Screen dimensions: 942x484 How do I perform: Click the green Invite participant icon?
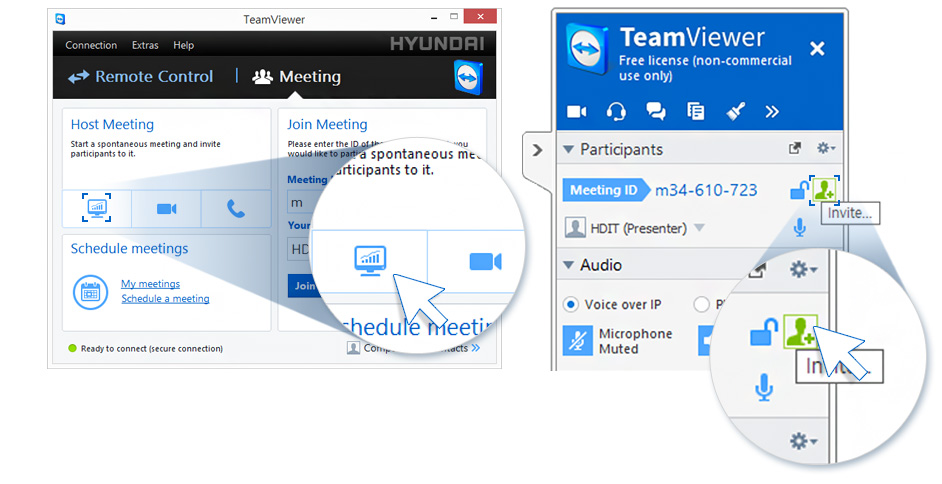[824, 190]
